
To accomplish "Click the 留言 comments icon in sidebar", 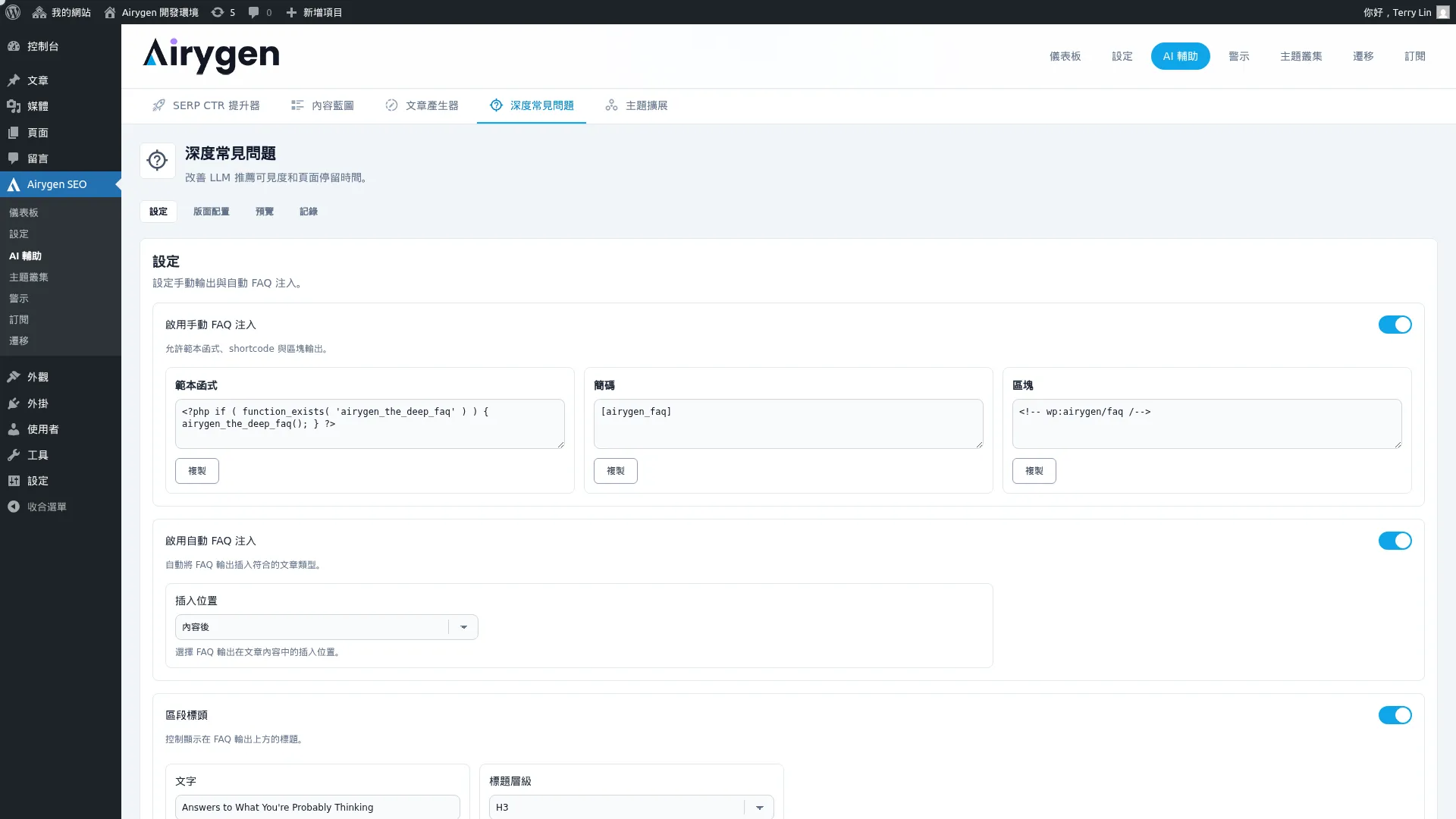I will coord(14,158).
